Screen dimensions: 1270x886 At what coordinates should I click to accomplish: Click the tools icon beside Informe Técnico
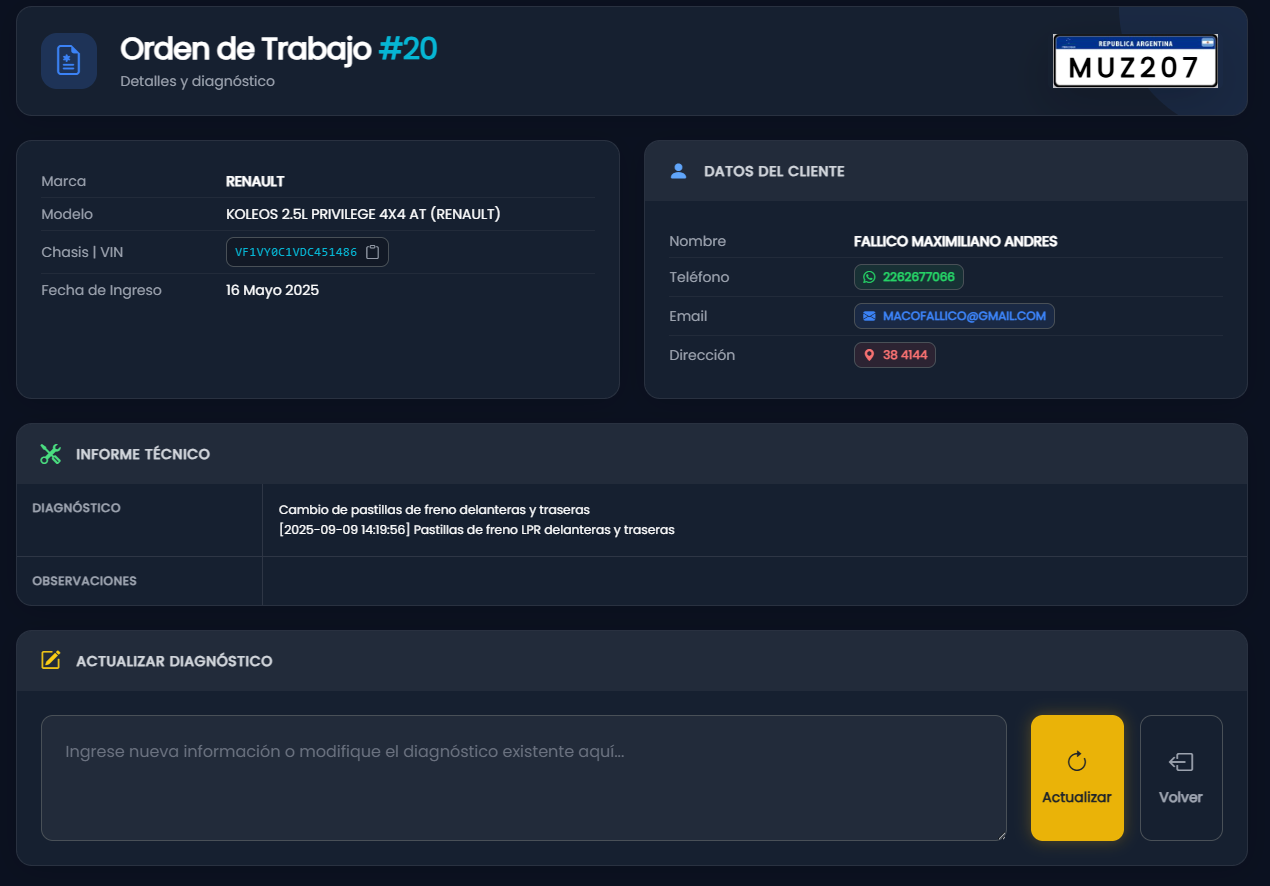click(50, 454)
